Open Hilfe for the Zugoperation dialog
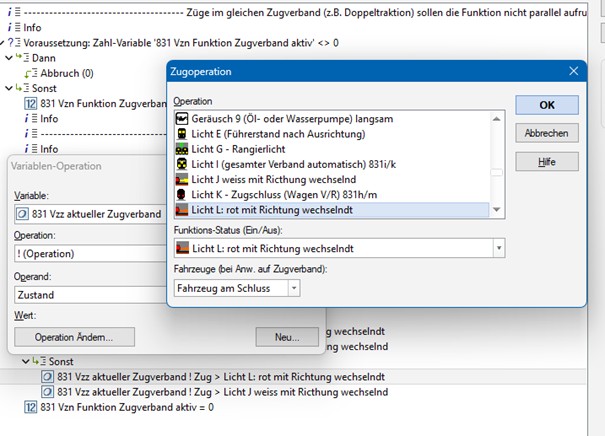 546,161
